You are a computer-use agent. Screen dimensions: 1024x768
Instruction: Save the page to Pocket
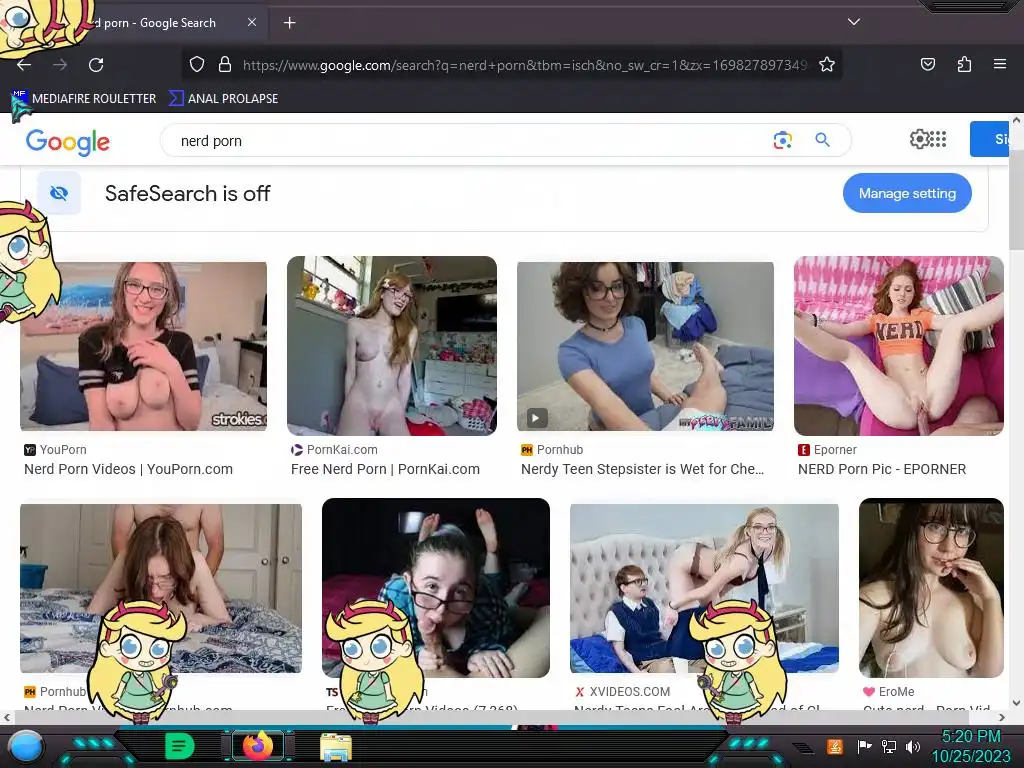[x=927, y=64]
